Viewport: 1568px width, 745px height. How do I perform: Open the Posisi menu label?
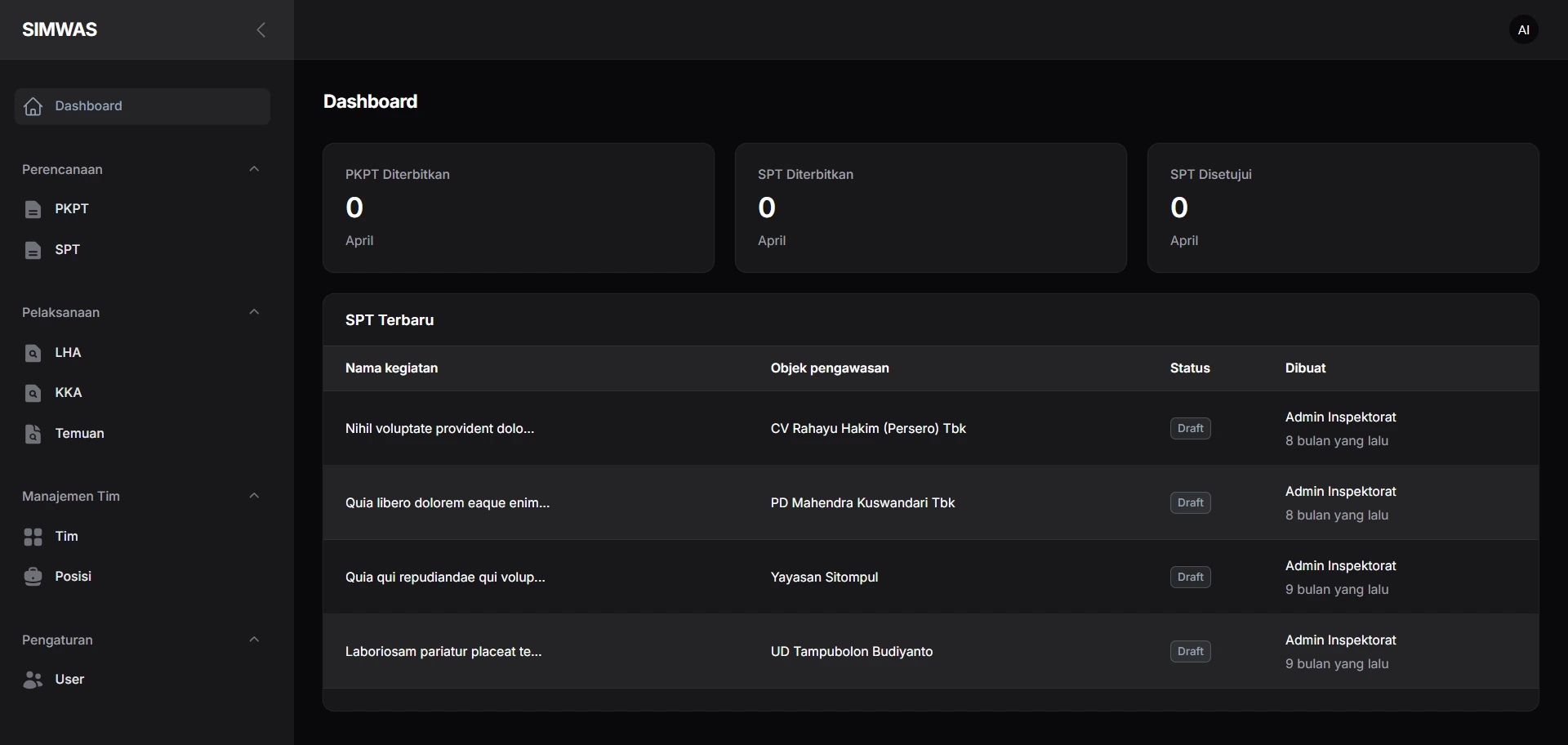(73, 577)
